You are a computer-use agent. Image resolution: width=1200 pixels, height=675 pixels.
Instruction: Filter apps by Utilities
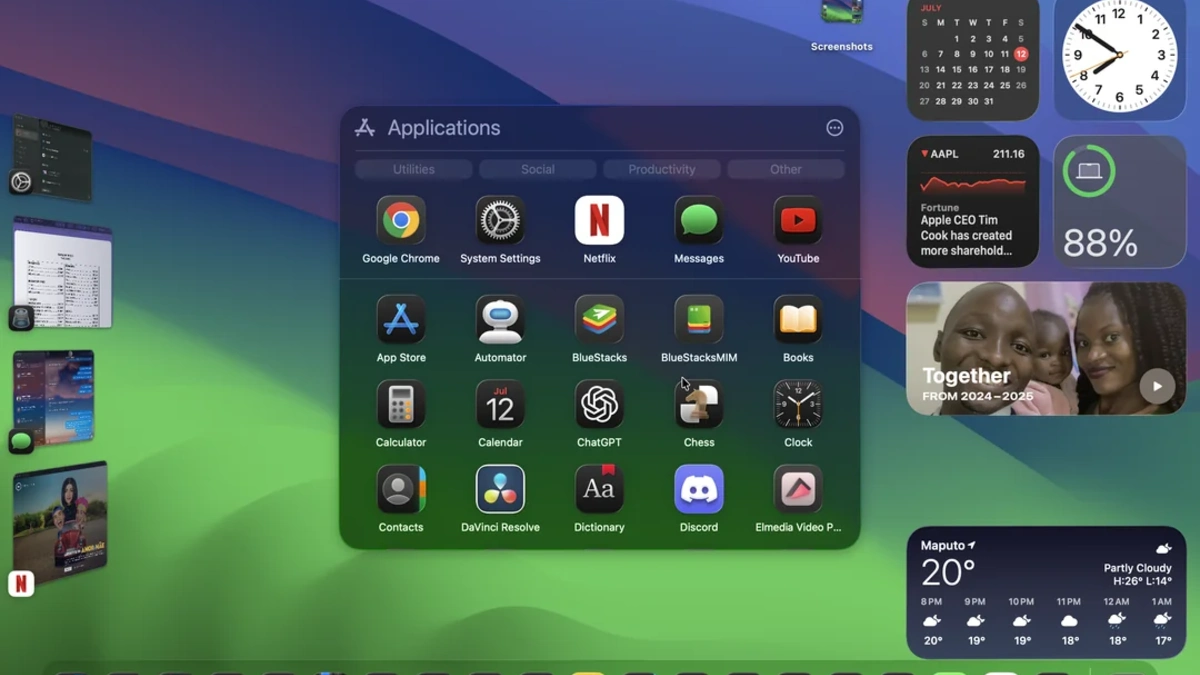tap(413, 168)
